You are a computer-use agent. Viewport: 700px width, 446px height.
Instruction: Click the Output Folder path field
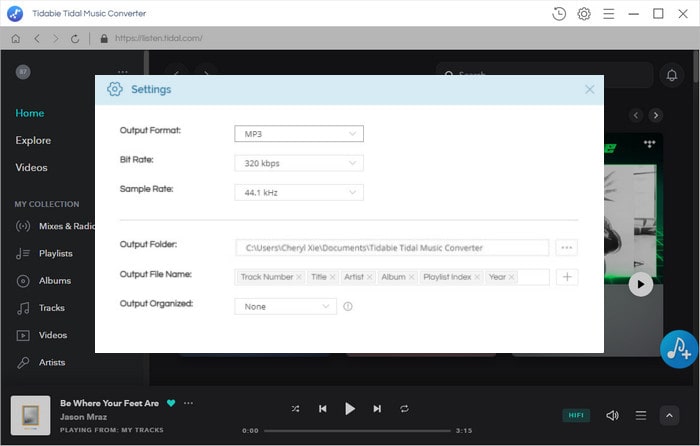[x=392, y=248]
